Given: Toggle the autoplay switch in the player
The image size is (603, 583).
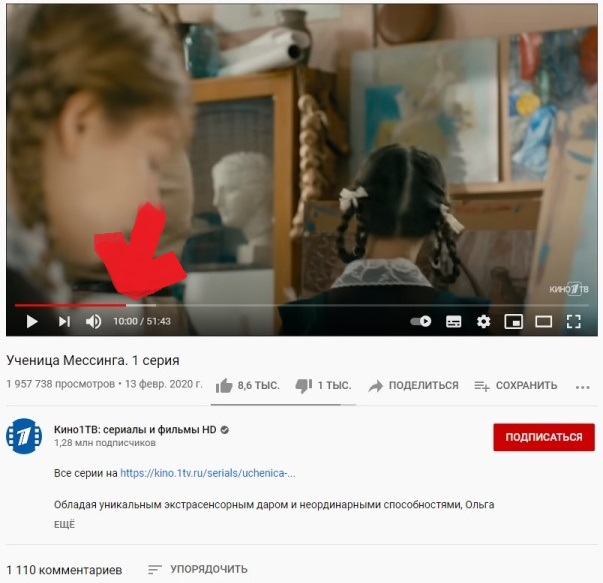Looking at the screenshot, I should (421, 321).
